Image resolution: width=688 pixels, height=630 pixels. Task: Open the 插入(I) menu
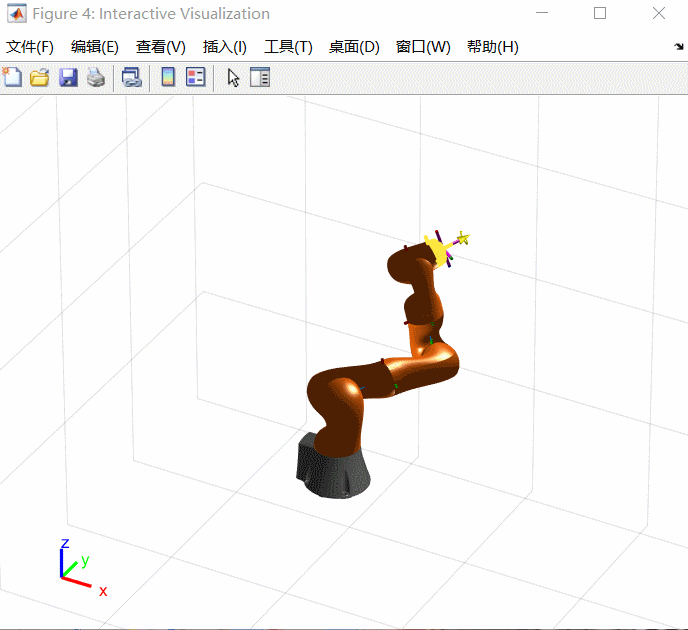click(x=225, y=47)
